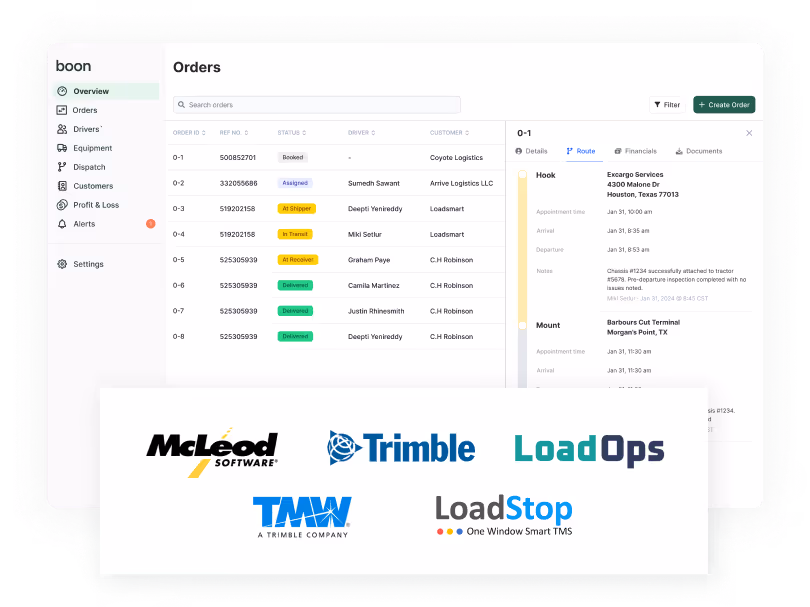Click the Route tab branch icon

coord(570,151)
